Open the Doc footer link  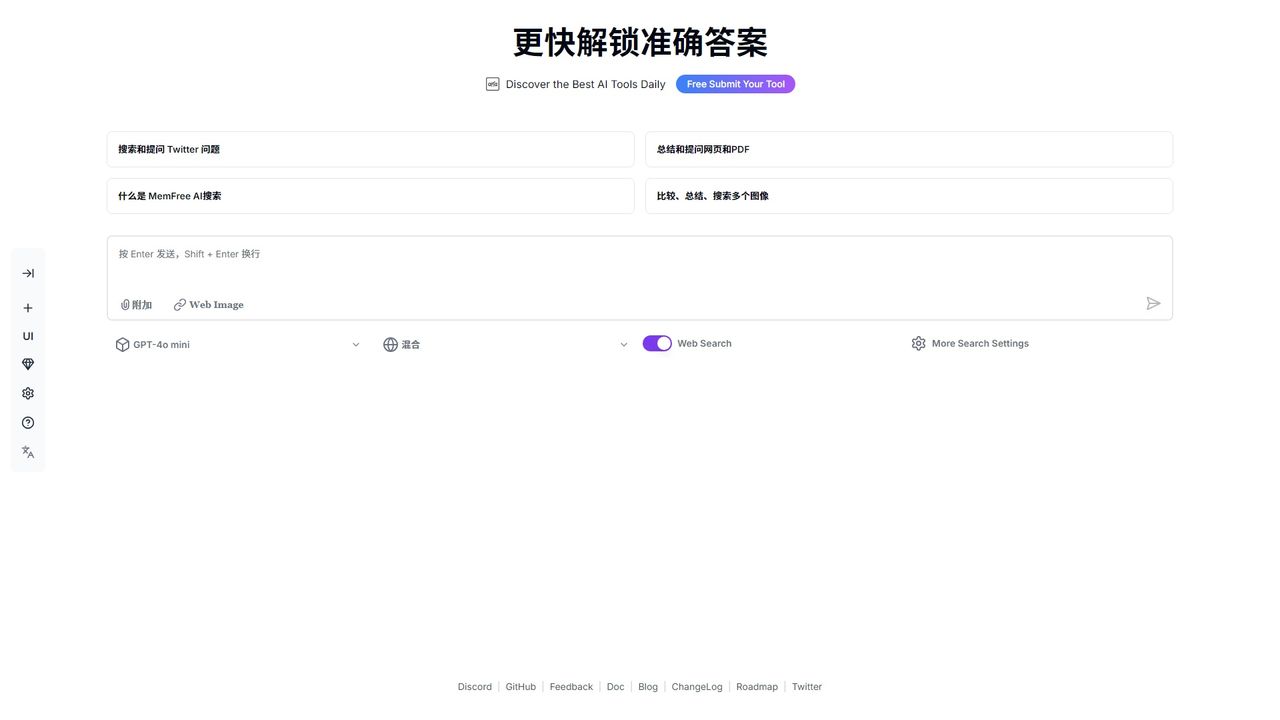[x=615, y=687]
